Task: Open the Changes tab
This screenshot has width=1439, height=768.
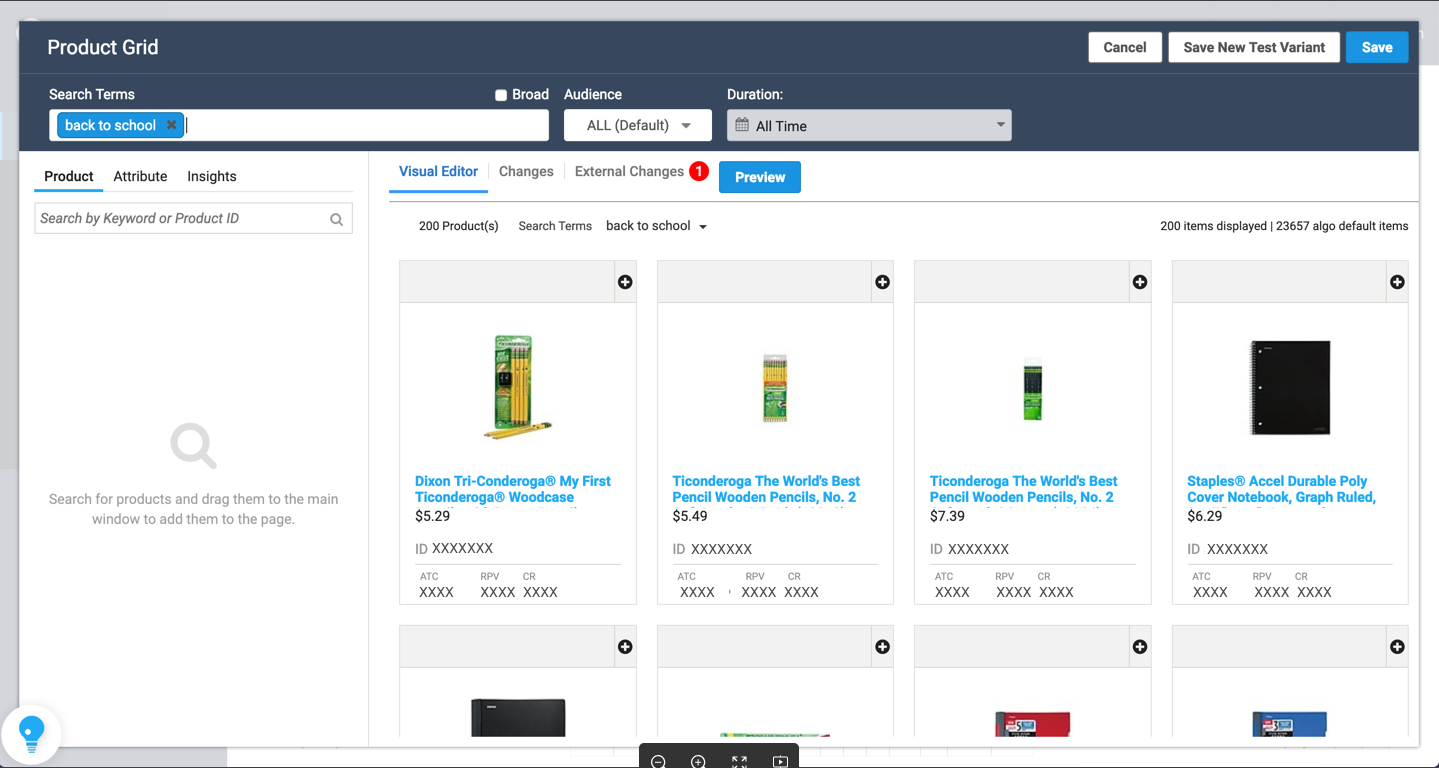Action: pos(526,171)
